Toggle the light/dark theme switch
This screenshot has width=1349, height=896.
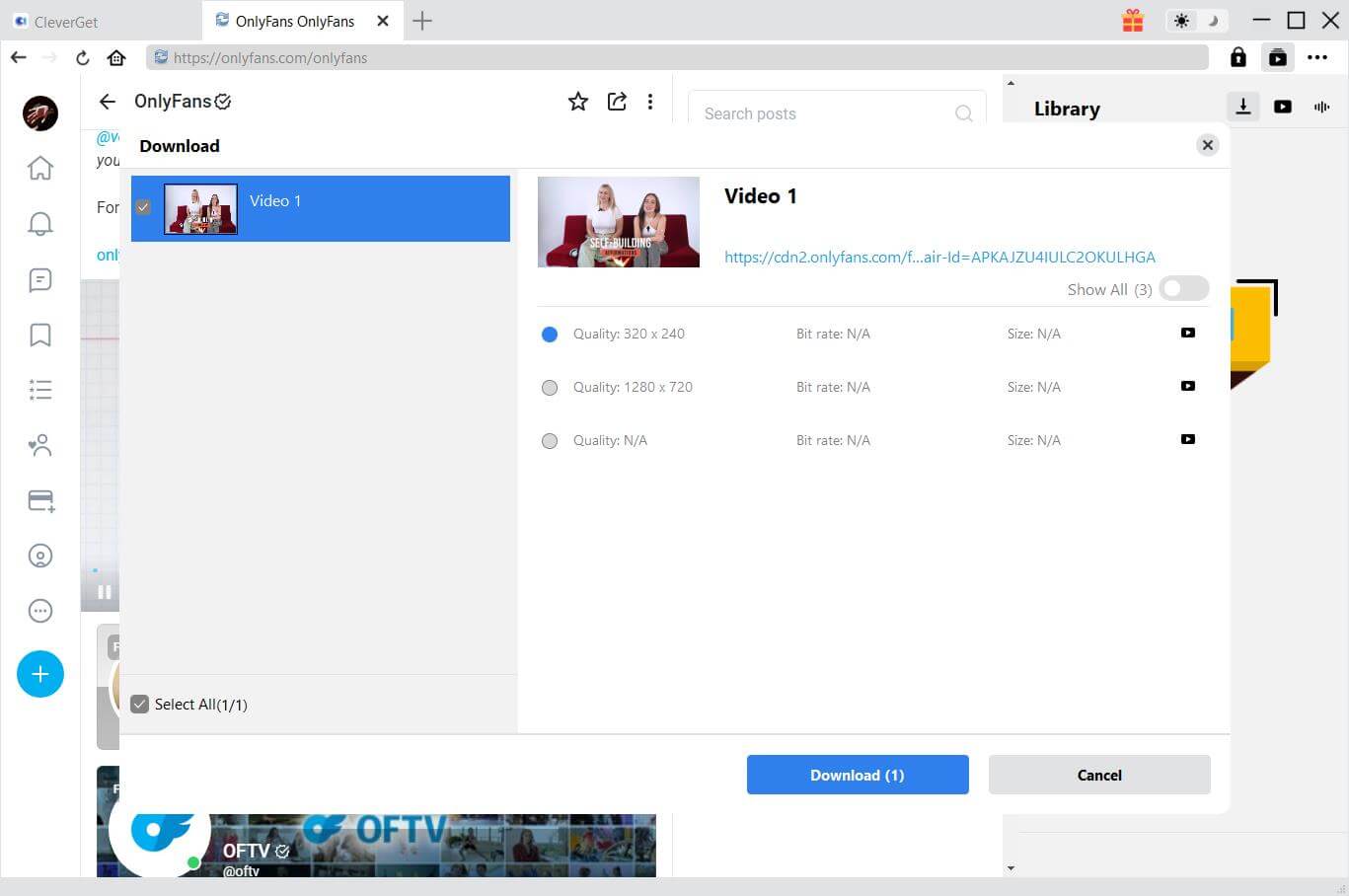click(x=1195, y=21)
